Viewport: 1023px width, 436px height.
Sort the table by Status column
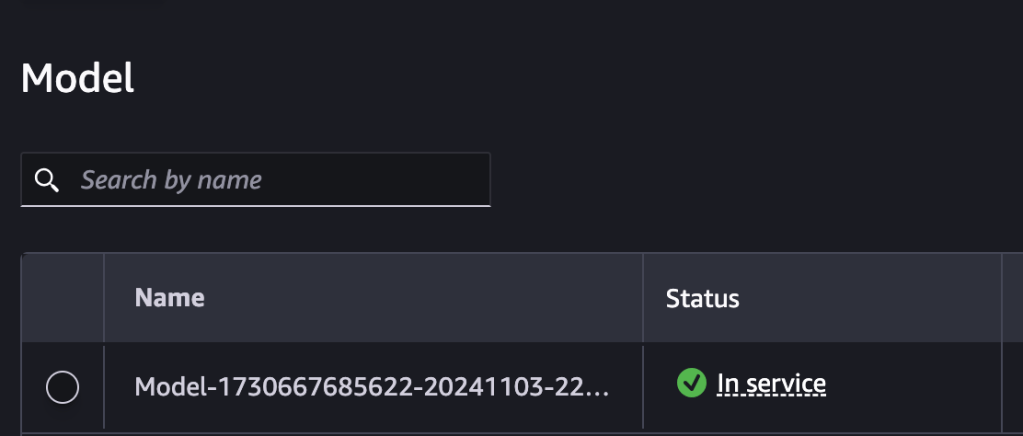702,298
